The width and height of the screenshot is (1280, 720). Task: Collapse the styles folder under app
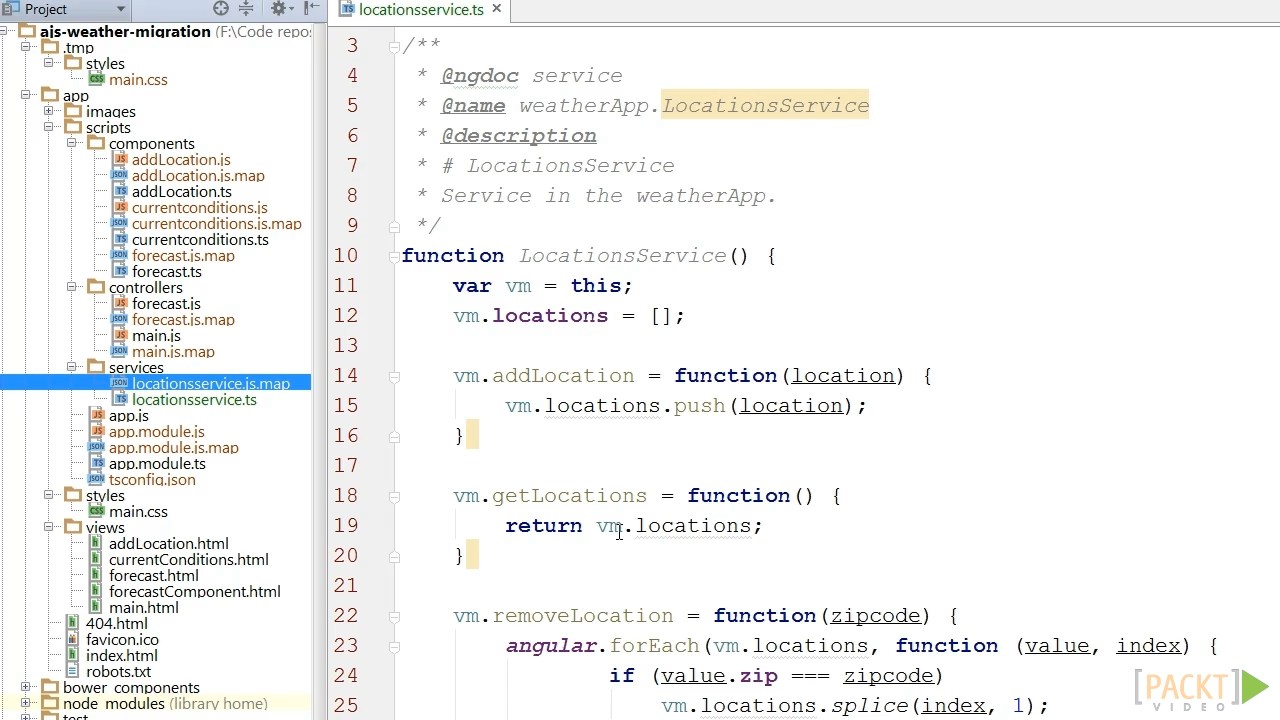(x=48, y=495)
